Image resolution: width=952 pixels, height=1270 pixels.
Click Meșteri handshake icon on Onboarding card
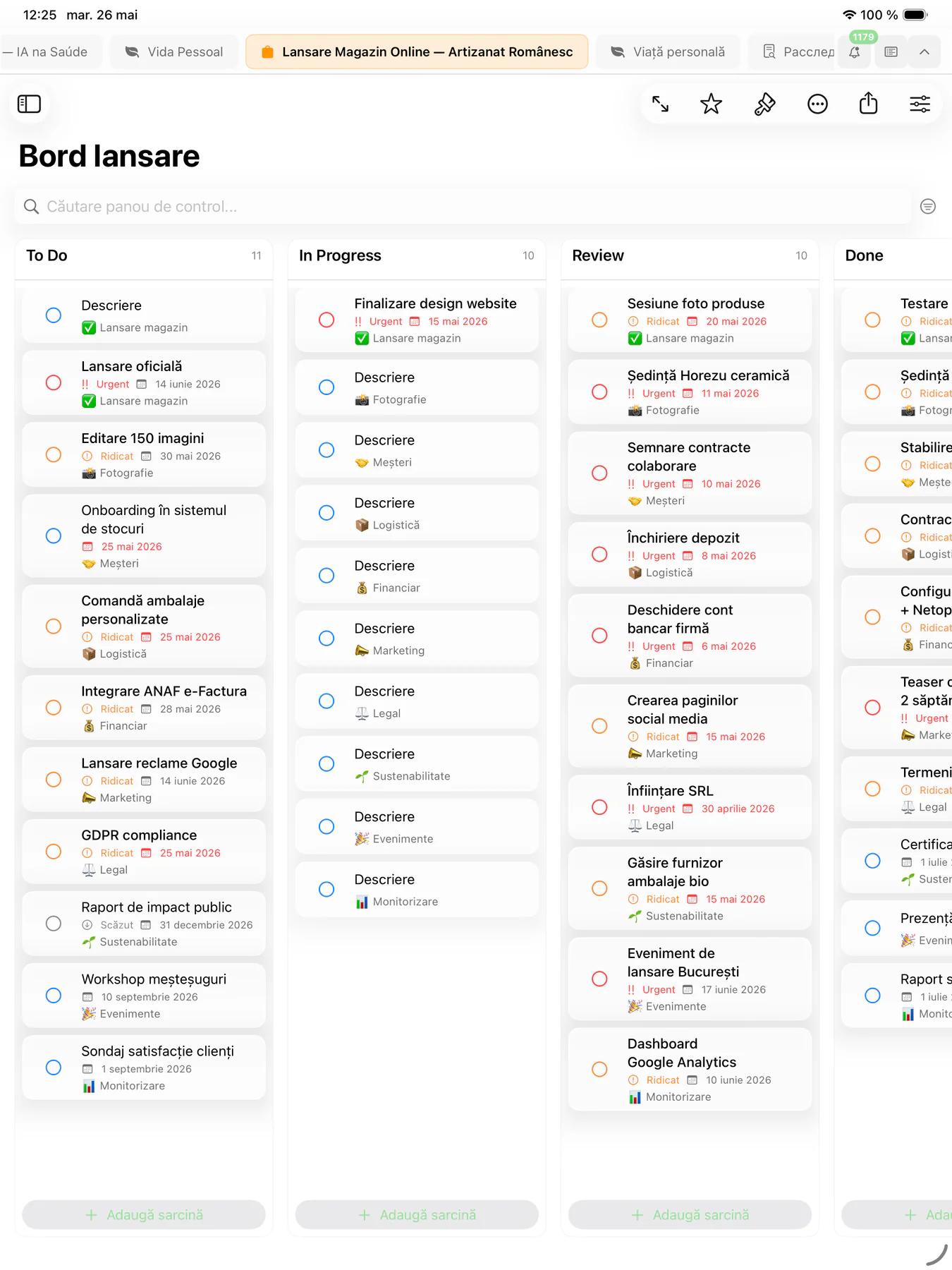[89, 563]
